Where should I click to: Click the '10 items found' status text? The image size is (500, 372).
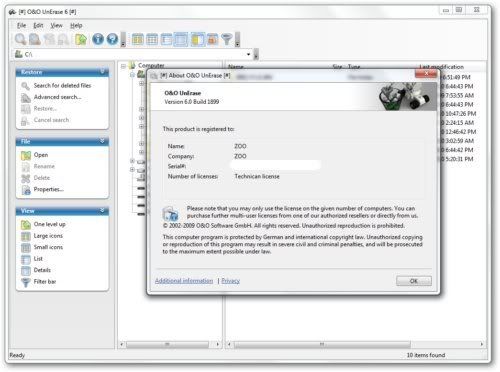[x=426, y=355]
